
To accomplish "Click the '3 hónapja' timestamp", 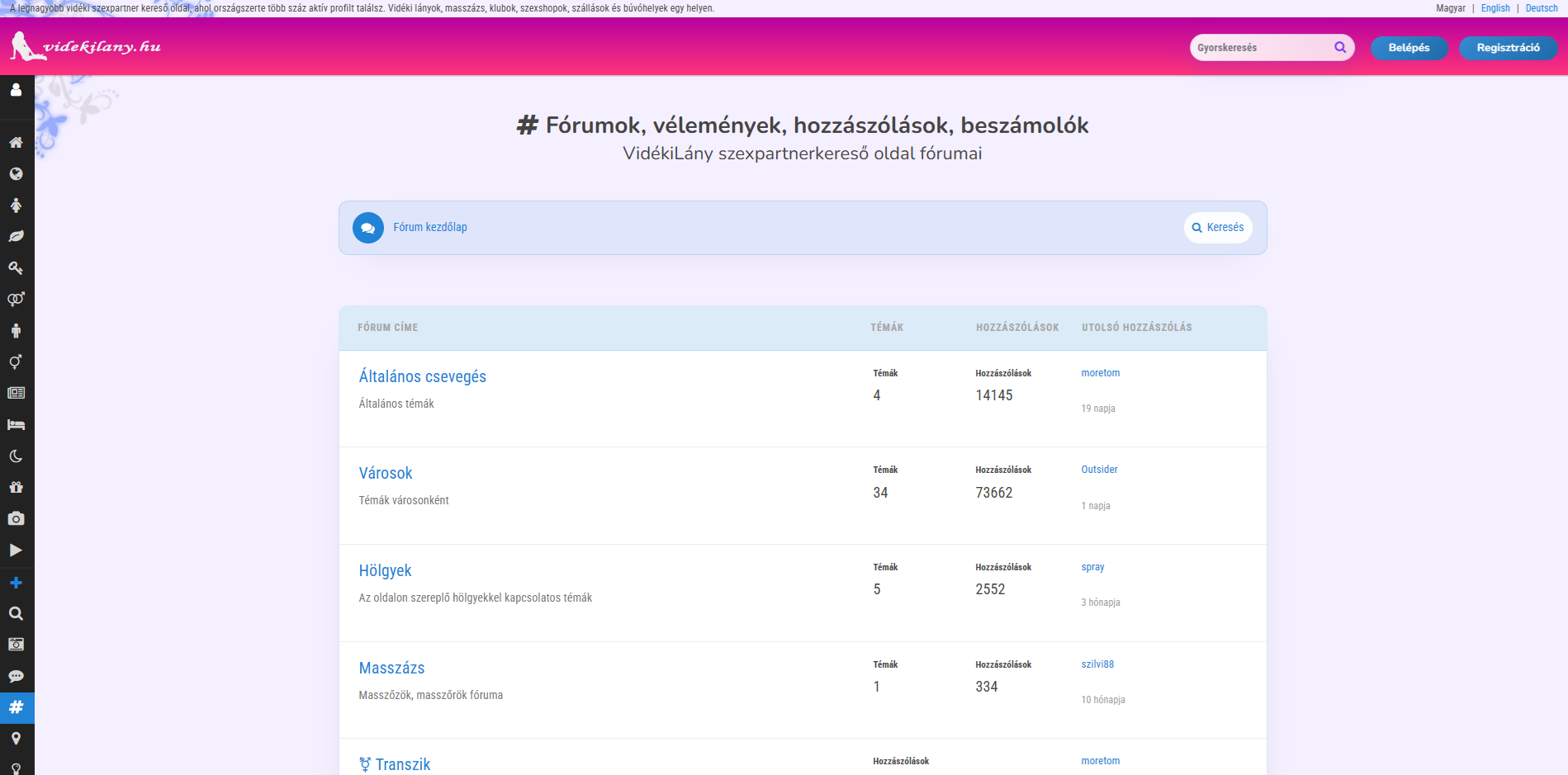I will tap(1101, 603).
